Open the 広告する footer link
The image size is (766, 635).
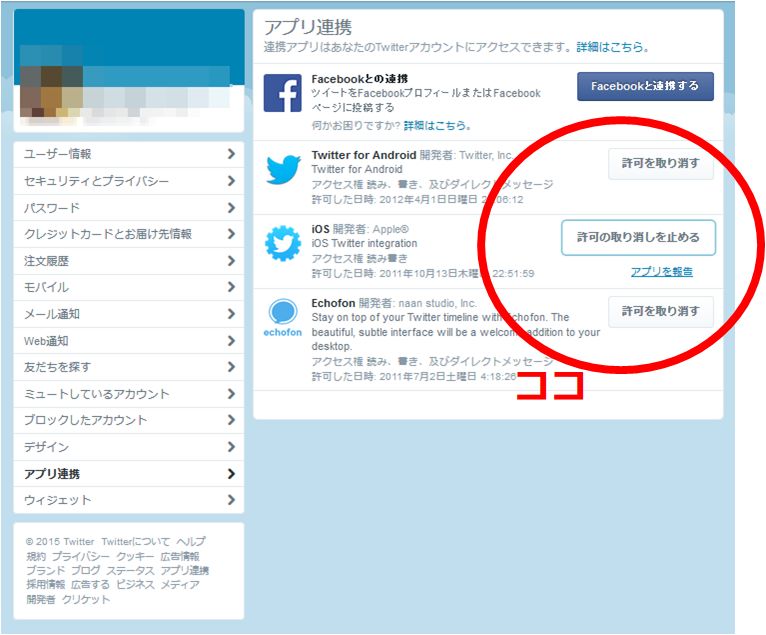pyautogui.click(x=90, y=585)
